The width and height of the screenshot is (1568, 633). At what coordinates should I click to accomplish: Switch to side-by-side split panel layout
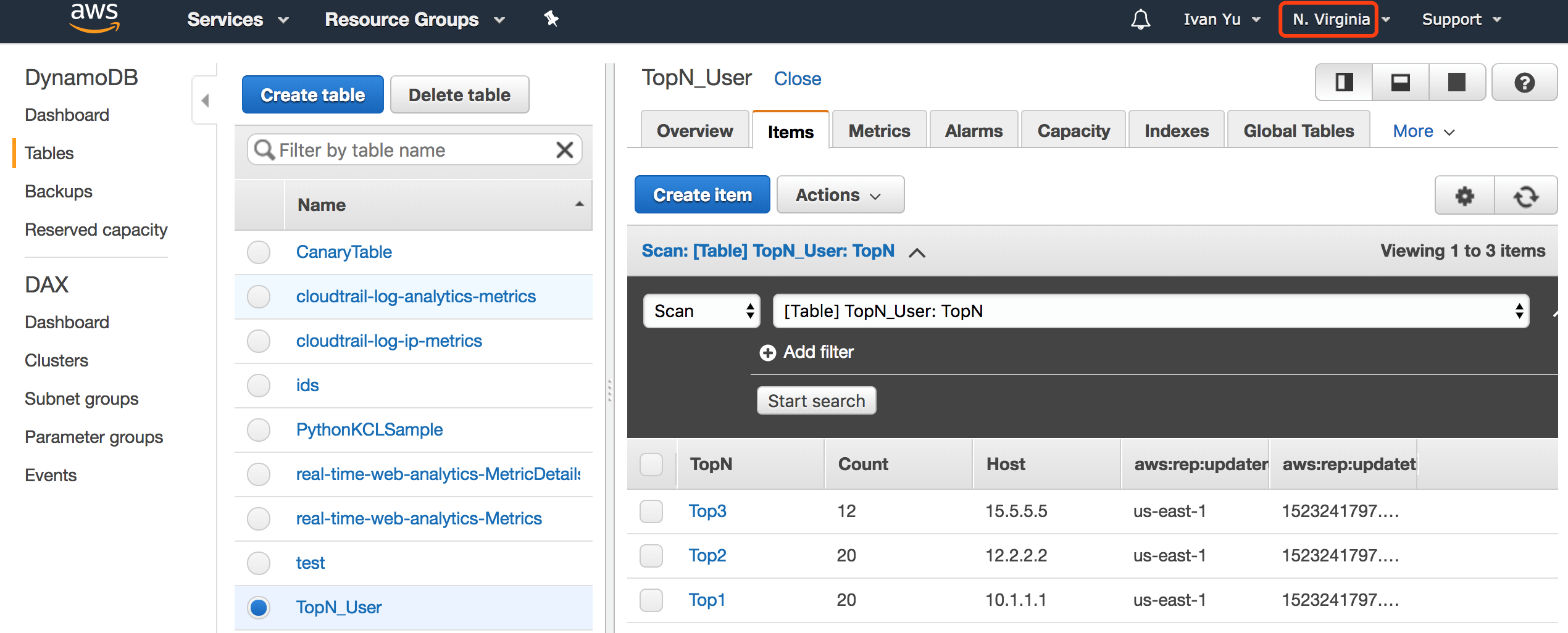point(1344,82)
